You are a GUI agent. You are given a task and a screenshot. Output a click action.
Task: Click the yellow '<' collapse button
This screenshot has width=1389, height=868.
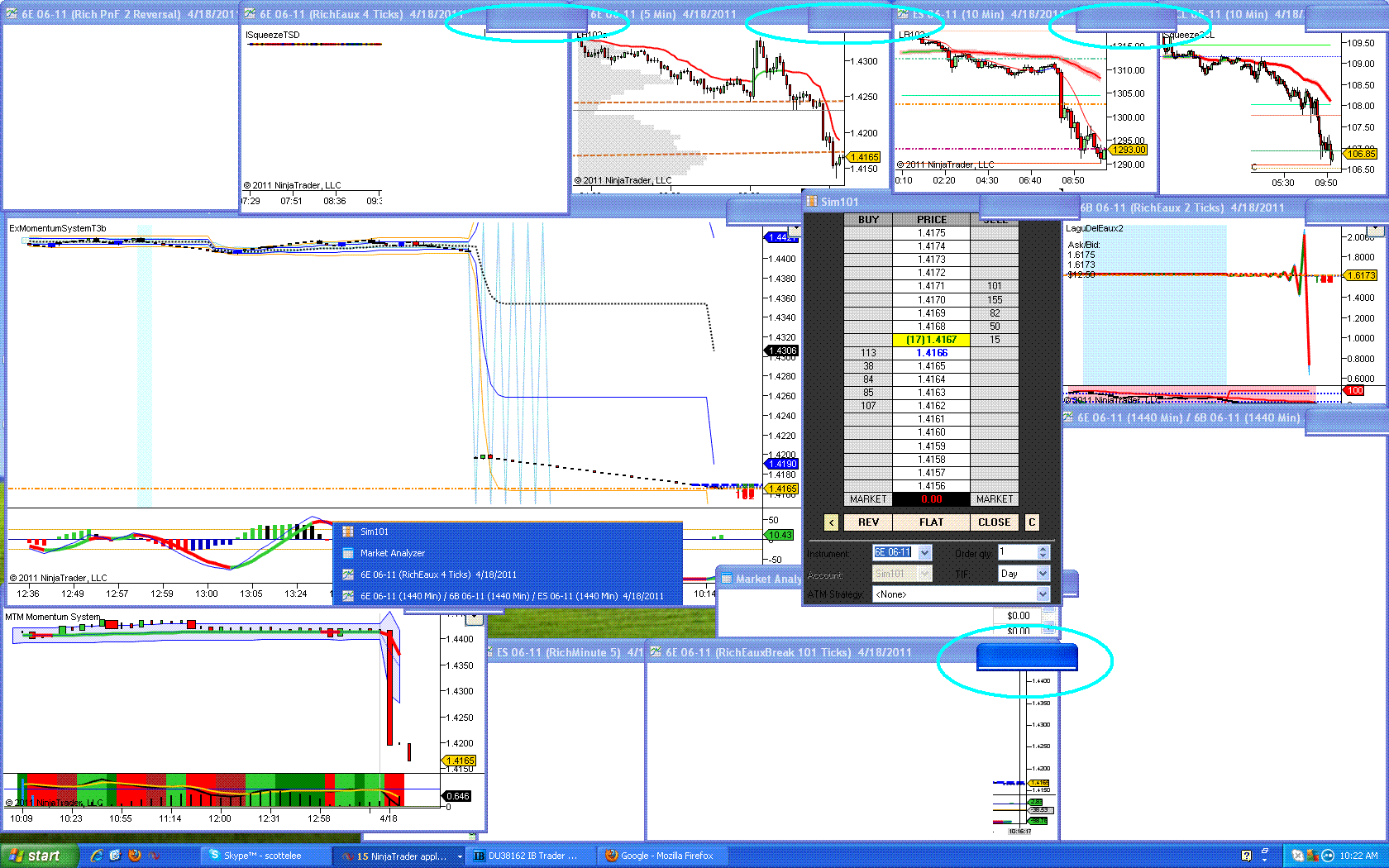[x=831, y=522]
